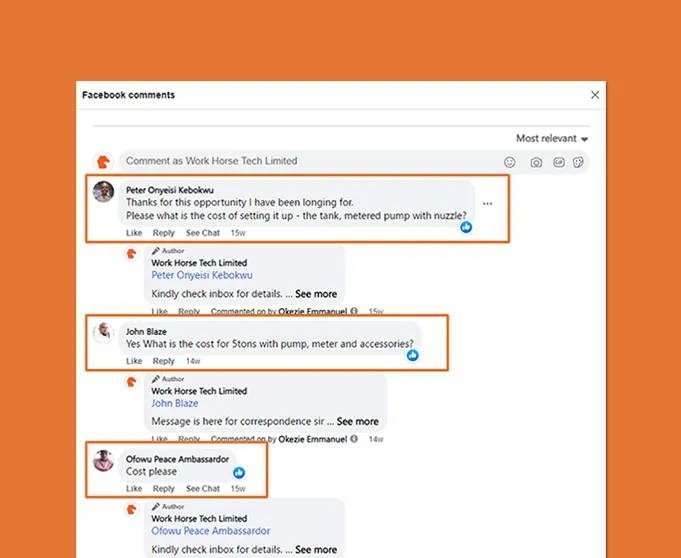681x558 pixels.
Task: Open the Most relevant sorting dropdown
Action: click(552, 139)
